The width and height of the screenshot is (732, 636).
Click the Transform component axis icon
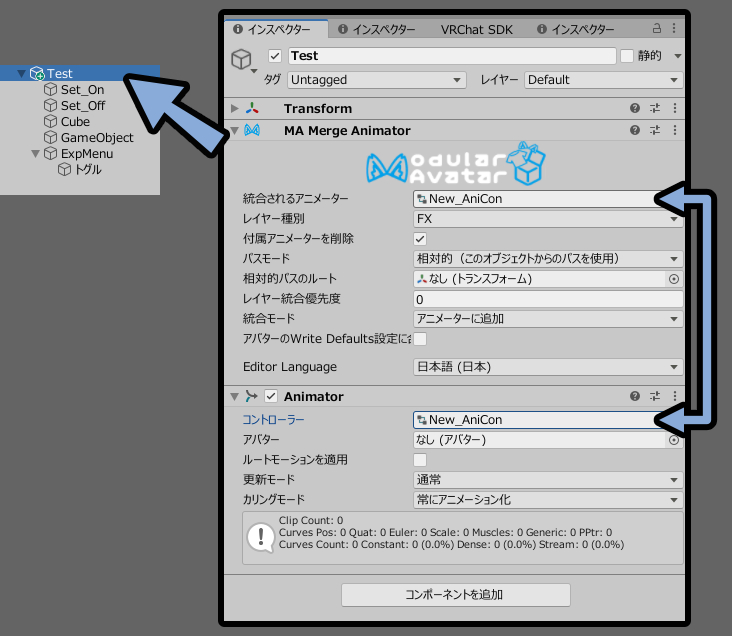[252, 108]
